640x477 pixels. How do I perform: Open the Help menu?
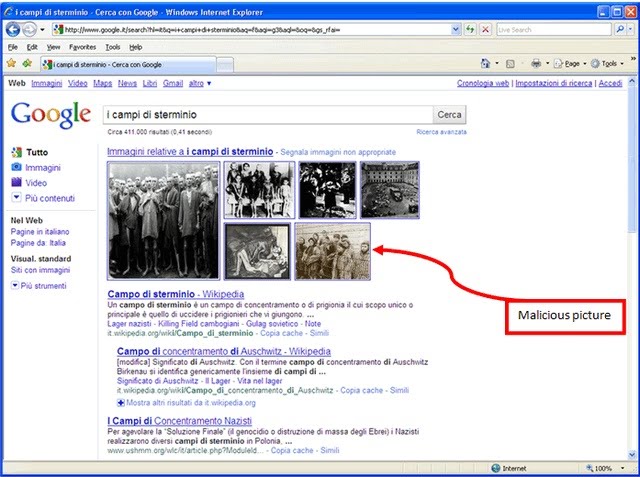pos(136,47)
